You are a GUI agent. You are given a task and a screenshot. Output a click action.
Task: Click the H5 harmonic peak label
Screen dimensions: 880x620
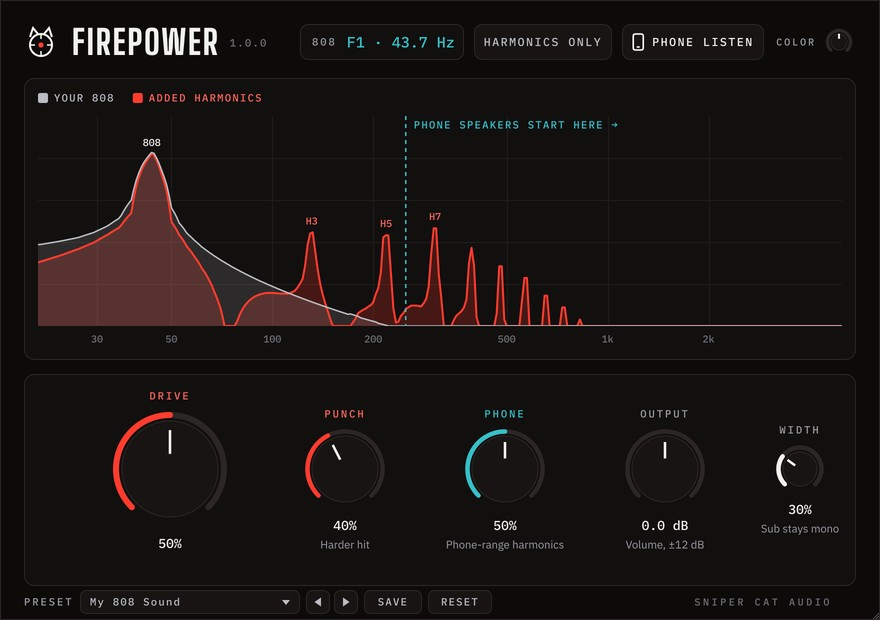coord(386,224)
